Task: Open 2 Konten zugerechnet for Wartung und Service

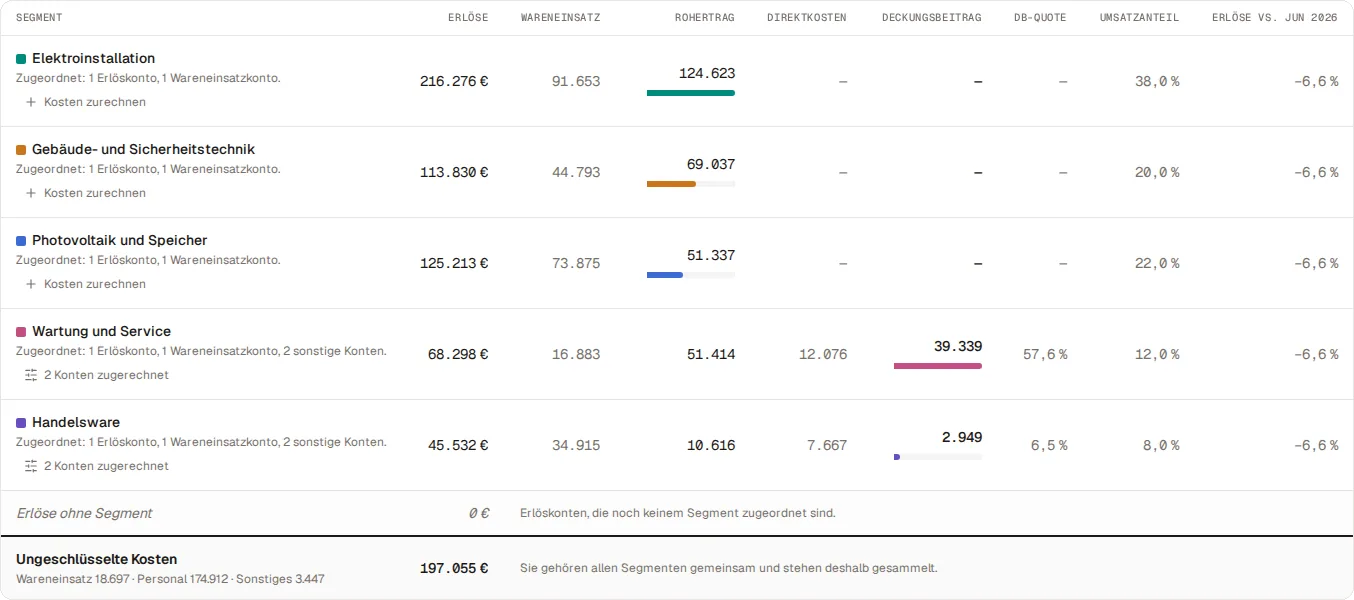Action: (106, 375)
